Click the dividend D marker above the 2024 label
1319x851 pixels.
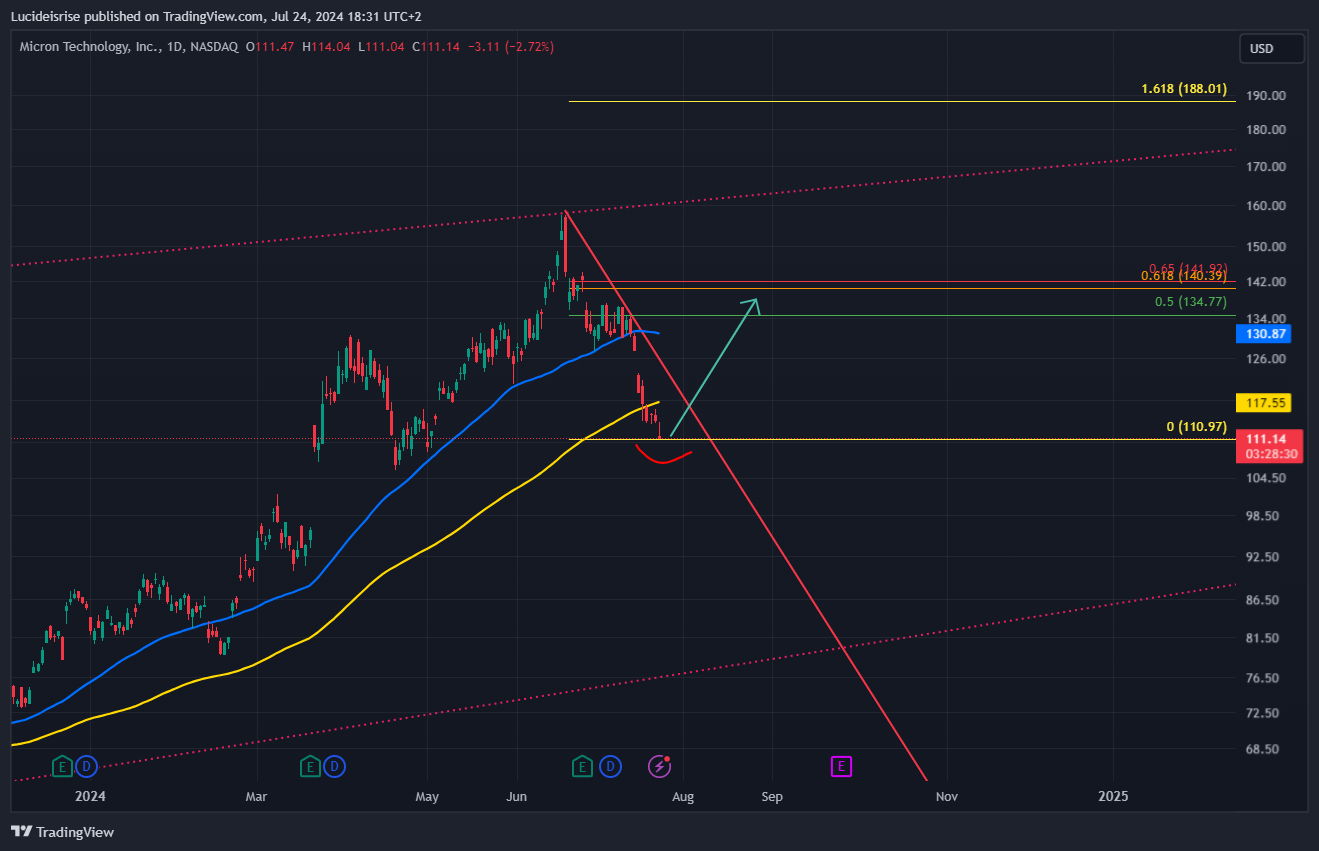pyautogui.click(x=87, y=767)
